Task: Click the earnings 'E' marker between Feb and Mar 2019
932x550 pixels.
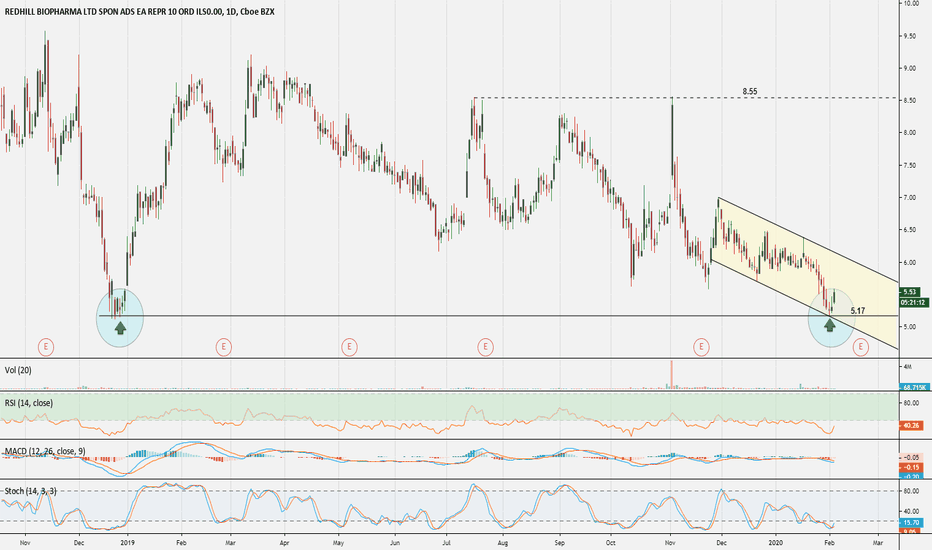Action: pos(223,347)
